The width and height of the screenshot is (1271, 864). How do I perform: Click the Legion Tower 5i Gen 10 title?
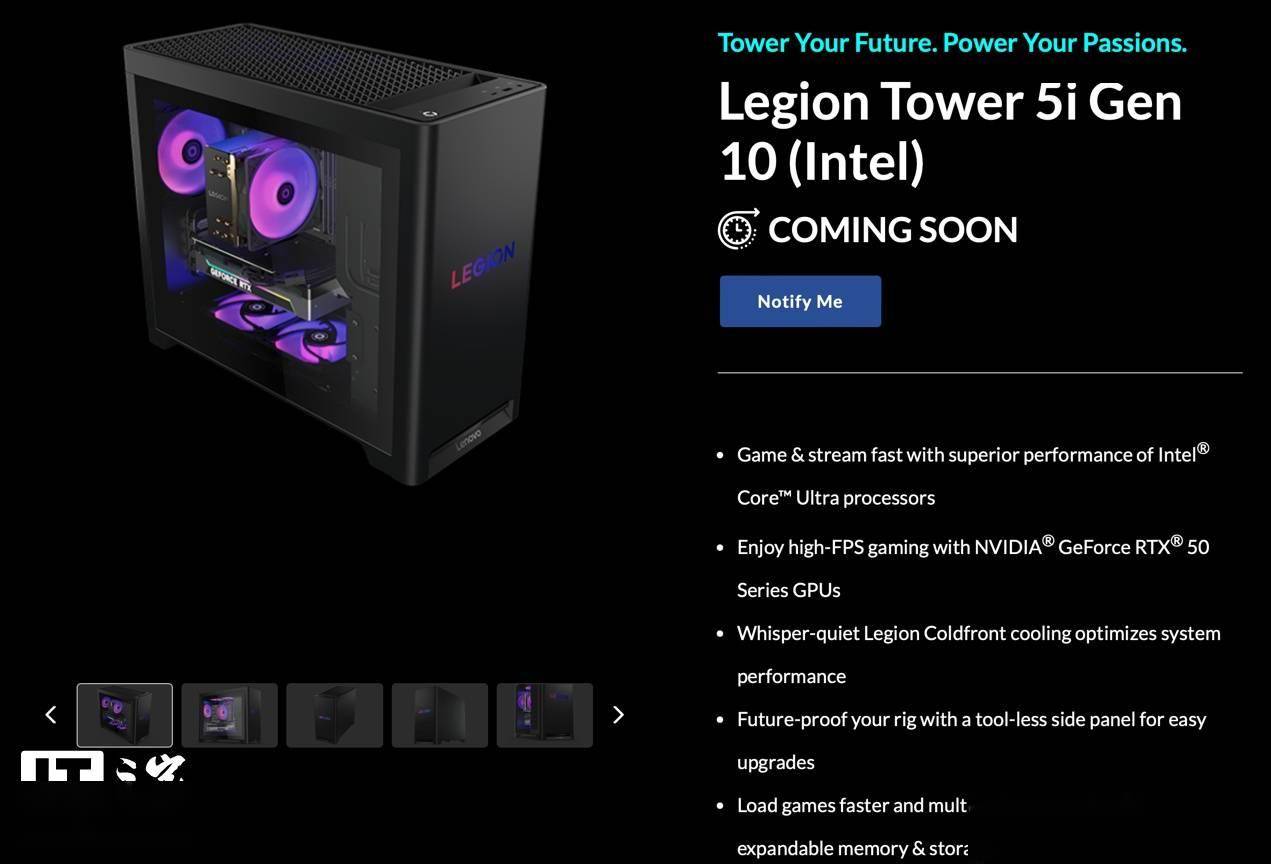pos(950,131)
